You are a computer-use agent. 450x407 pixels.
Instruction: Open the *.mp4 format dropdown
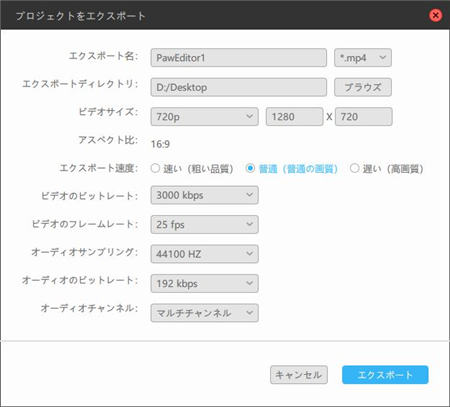[x=363, y=58]
